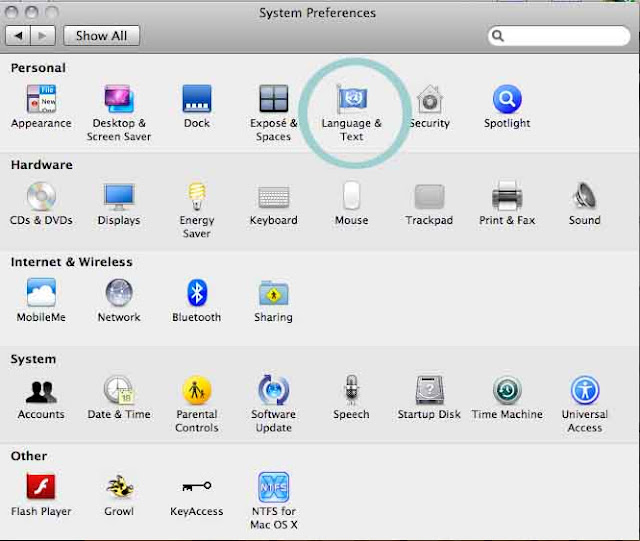
Task: Minimize the System Preferences window
Action: click(x=31, y=12)
